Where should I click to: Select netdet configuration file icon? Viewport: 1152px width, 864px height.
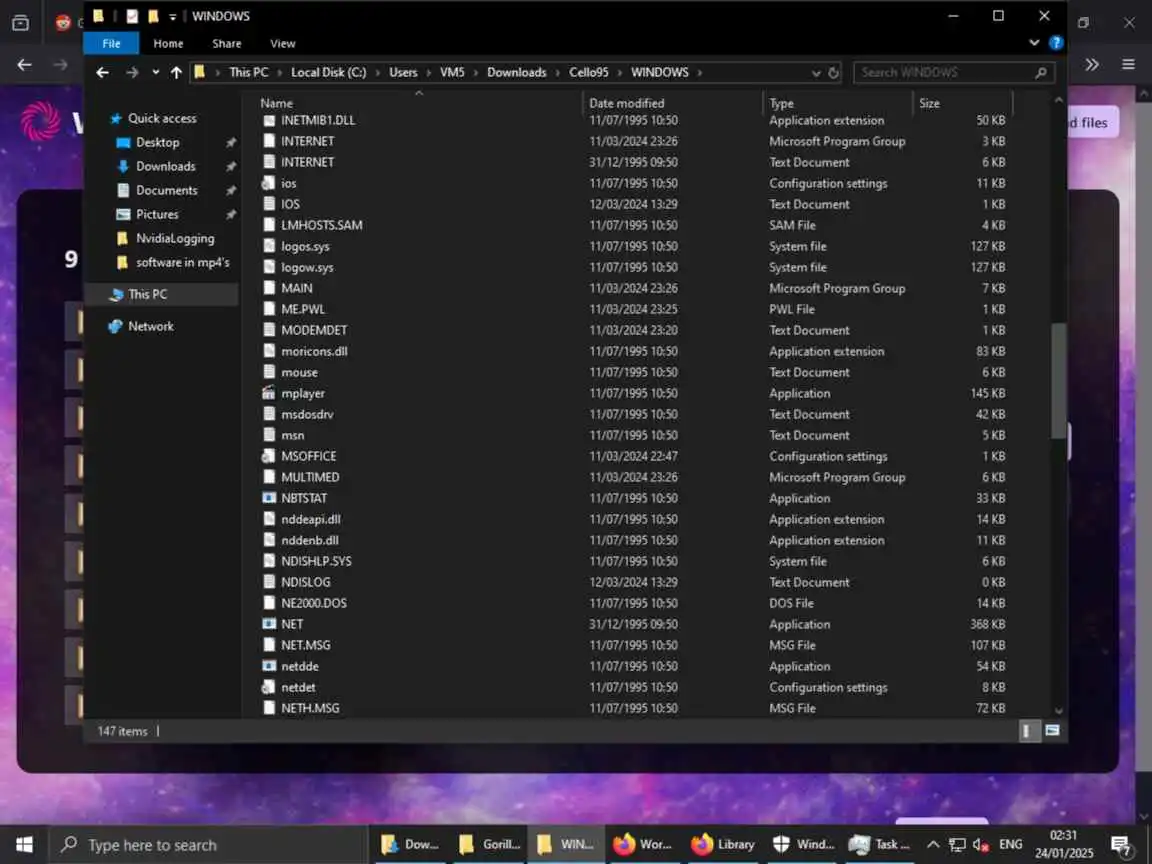coord(269,688)
